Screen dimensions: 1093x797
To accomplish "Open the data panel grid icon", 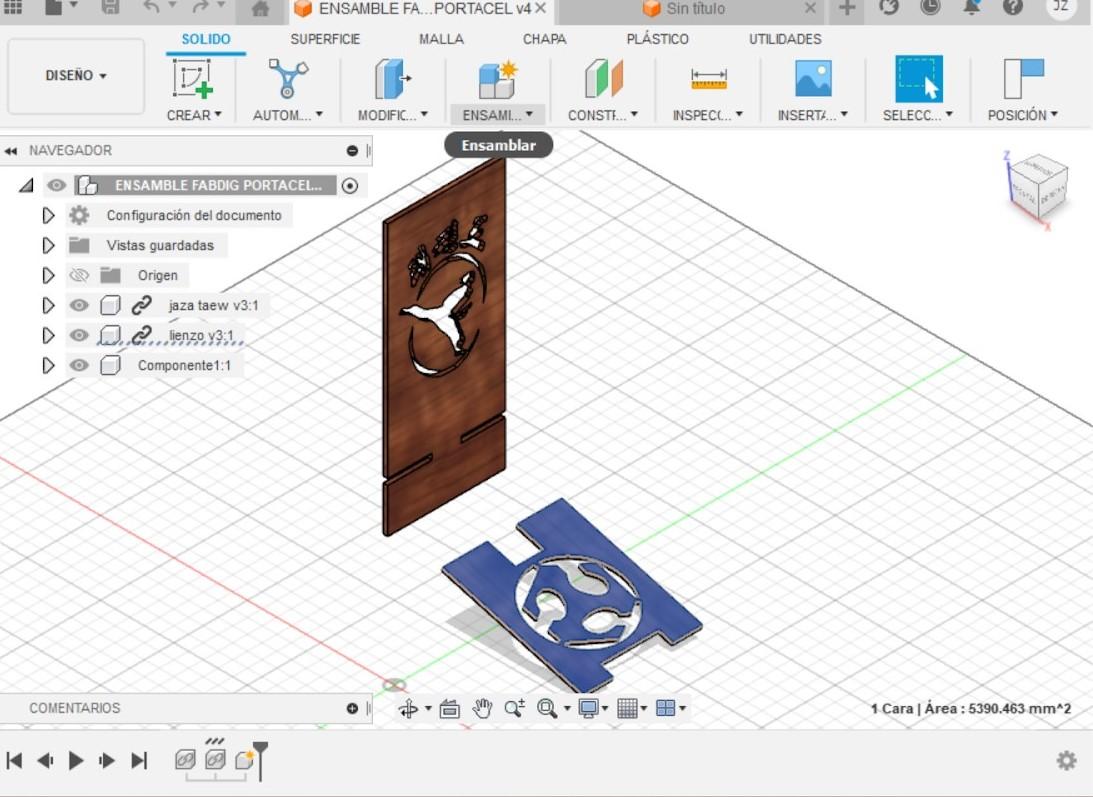I will 13,7.
